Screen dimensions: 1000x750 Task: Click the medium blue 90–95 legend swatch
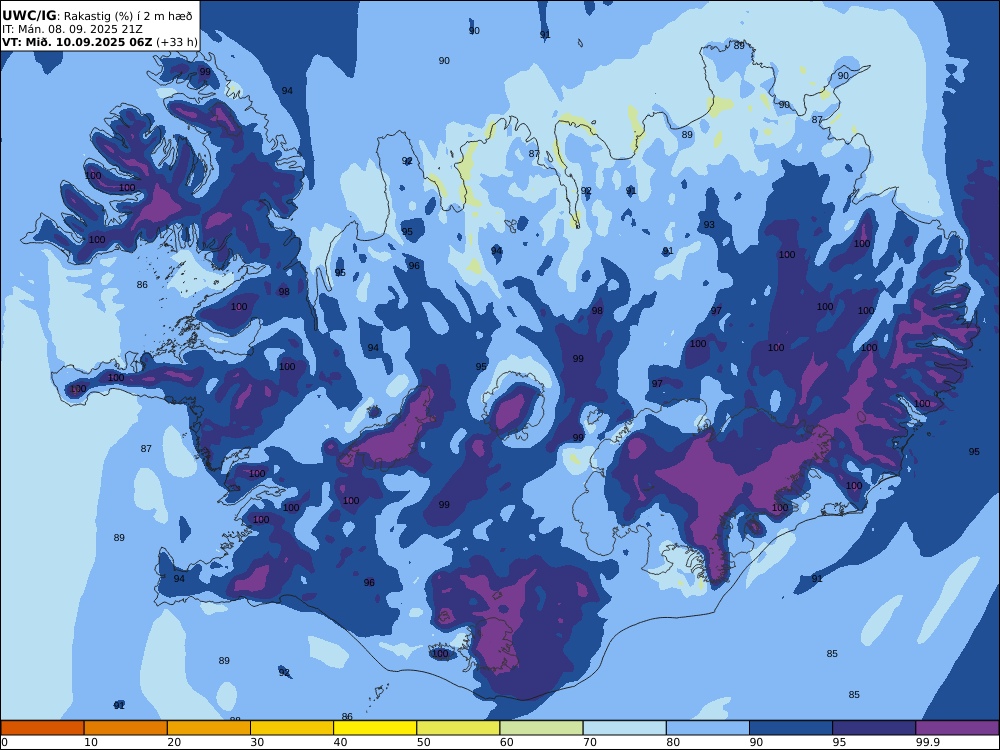(791, 728)
